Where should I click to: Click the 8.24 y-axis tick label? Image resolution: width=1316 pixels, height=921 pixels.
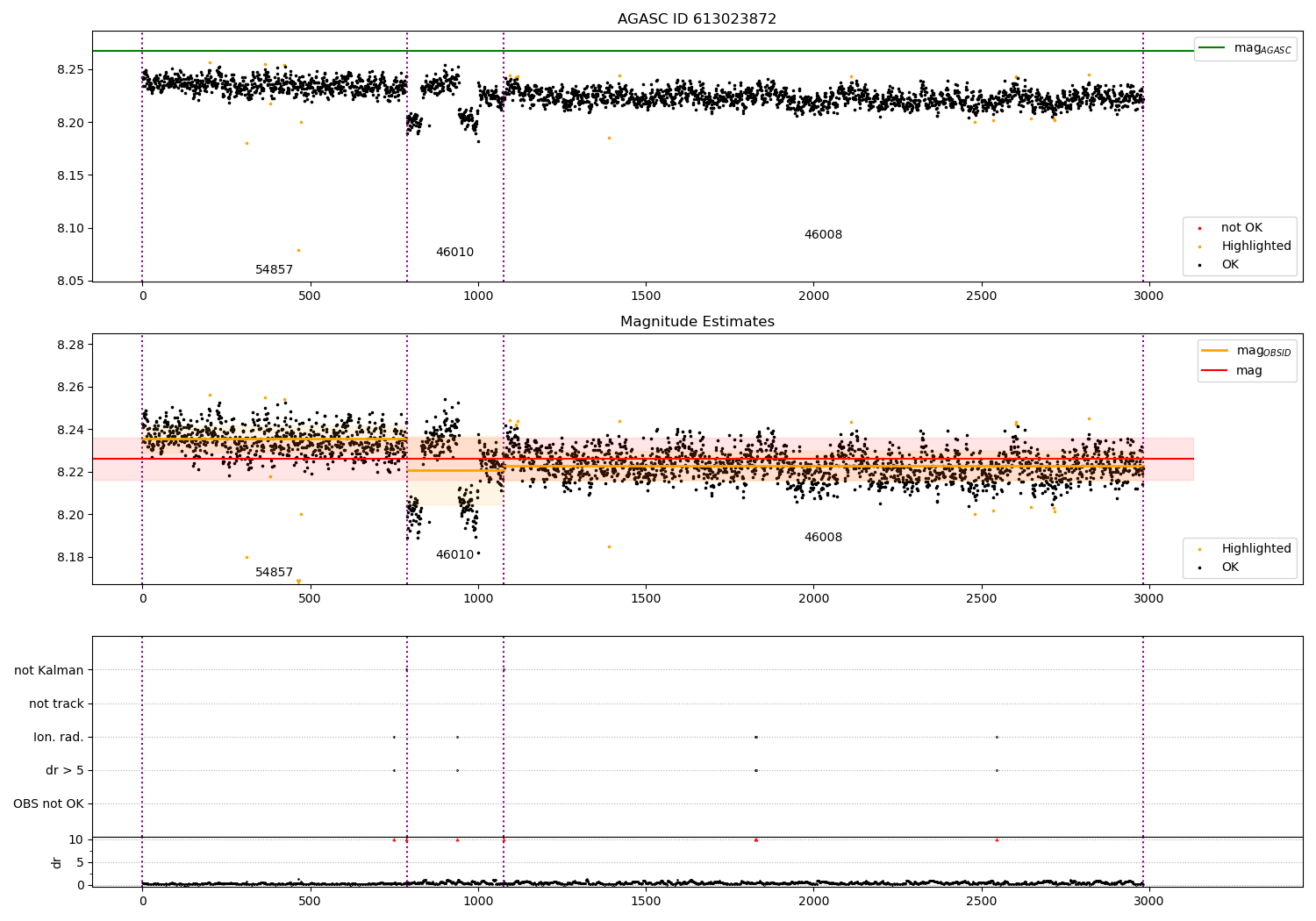pyautogui.click(x=69, y=430)
